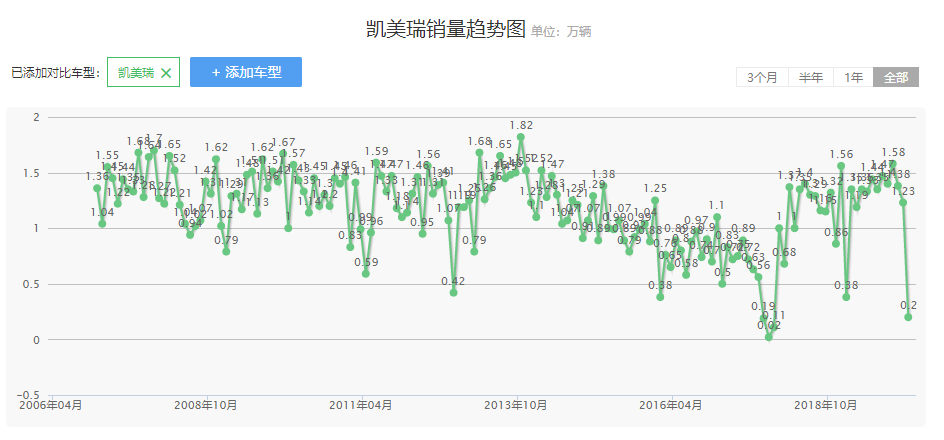Click the data point labeled 0.95
The width and height of the screenshot is (944, 440).
(x=422, y=234)
